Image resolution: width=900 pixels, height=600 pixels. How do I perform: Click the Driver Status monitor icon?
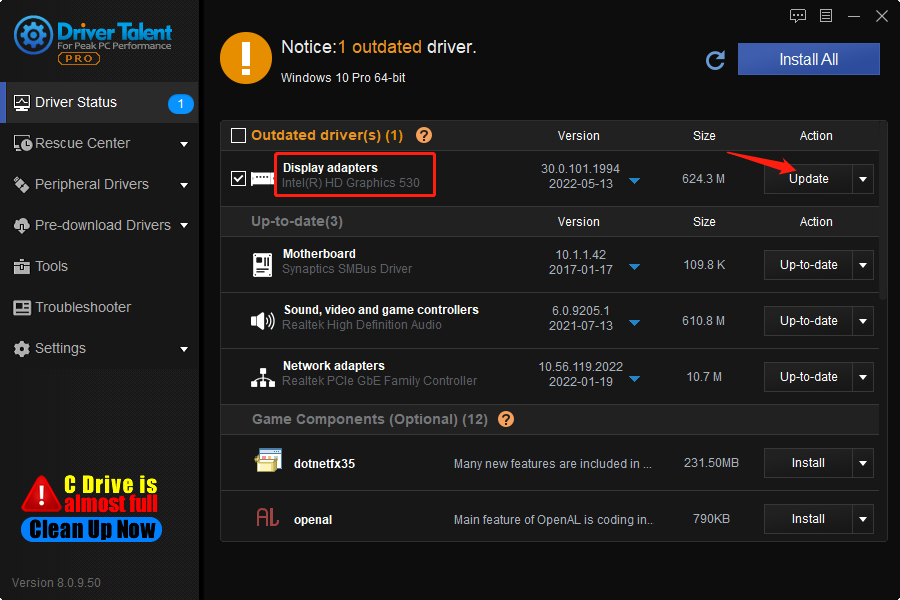point(21,103)
